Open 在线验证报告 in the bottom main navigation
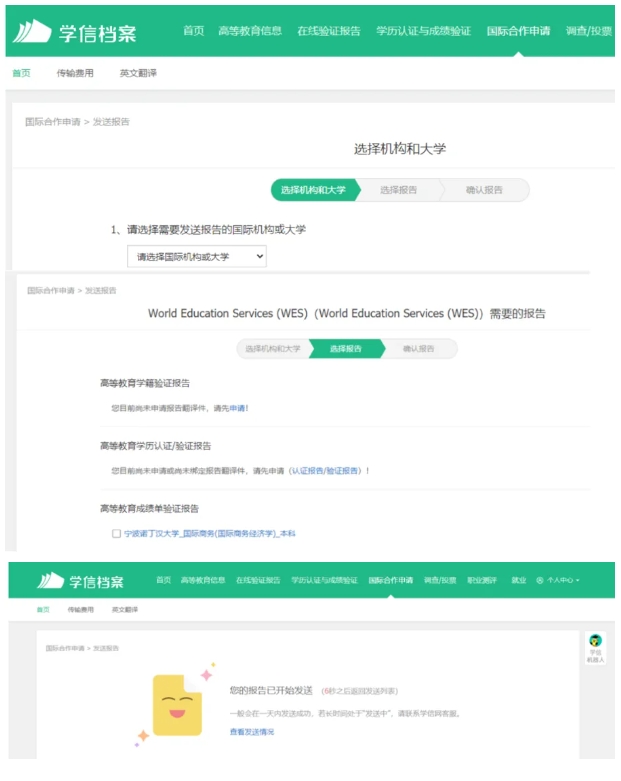621x781 pixels. (258, 580)
